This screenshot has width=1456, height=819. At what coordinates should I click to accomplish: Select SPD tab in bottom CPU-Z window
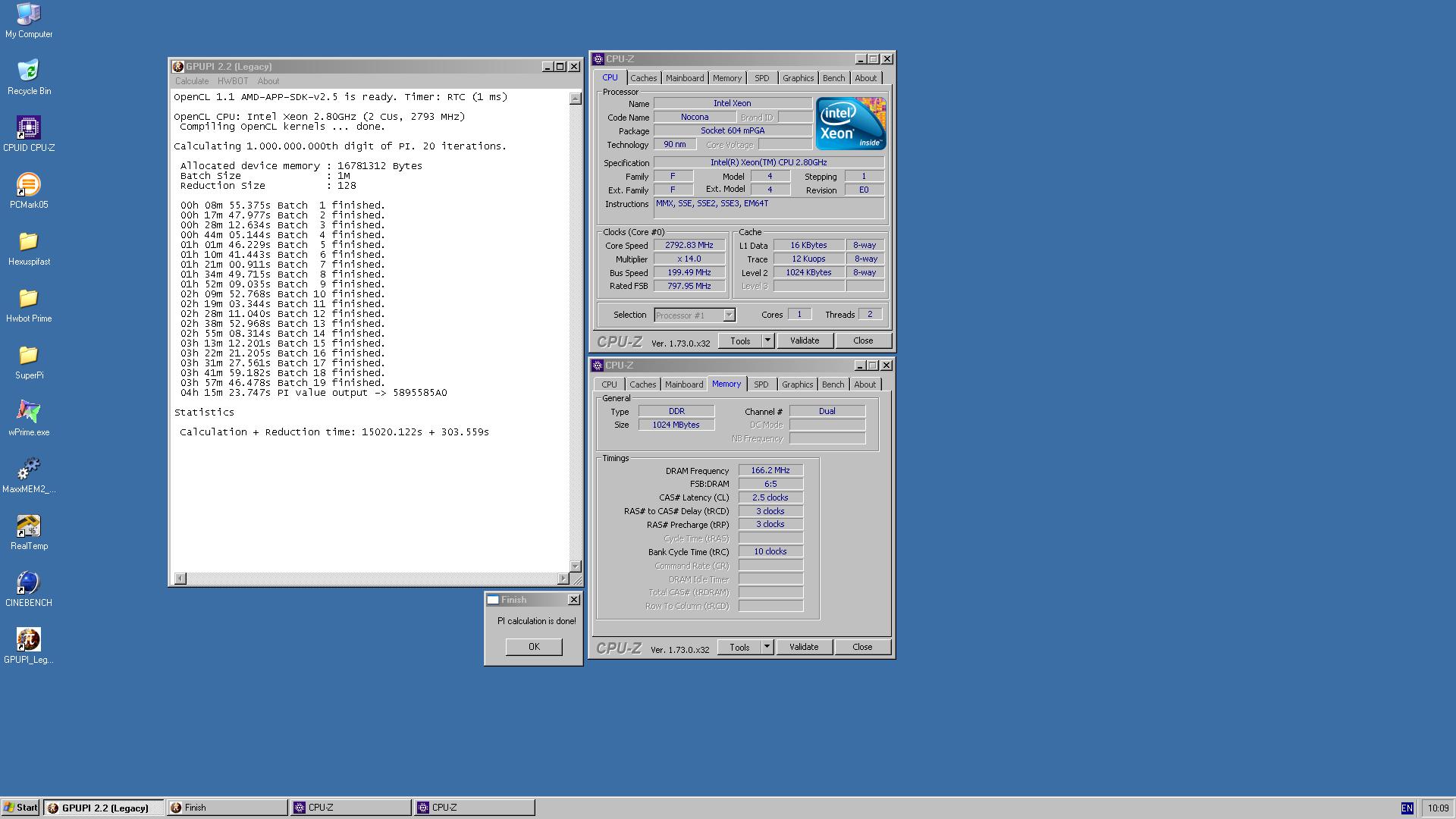click(761, 384)
